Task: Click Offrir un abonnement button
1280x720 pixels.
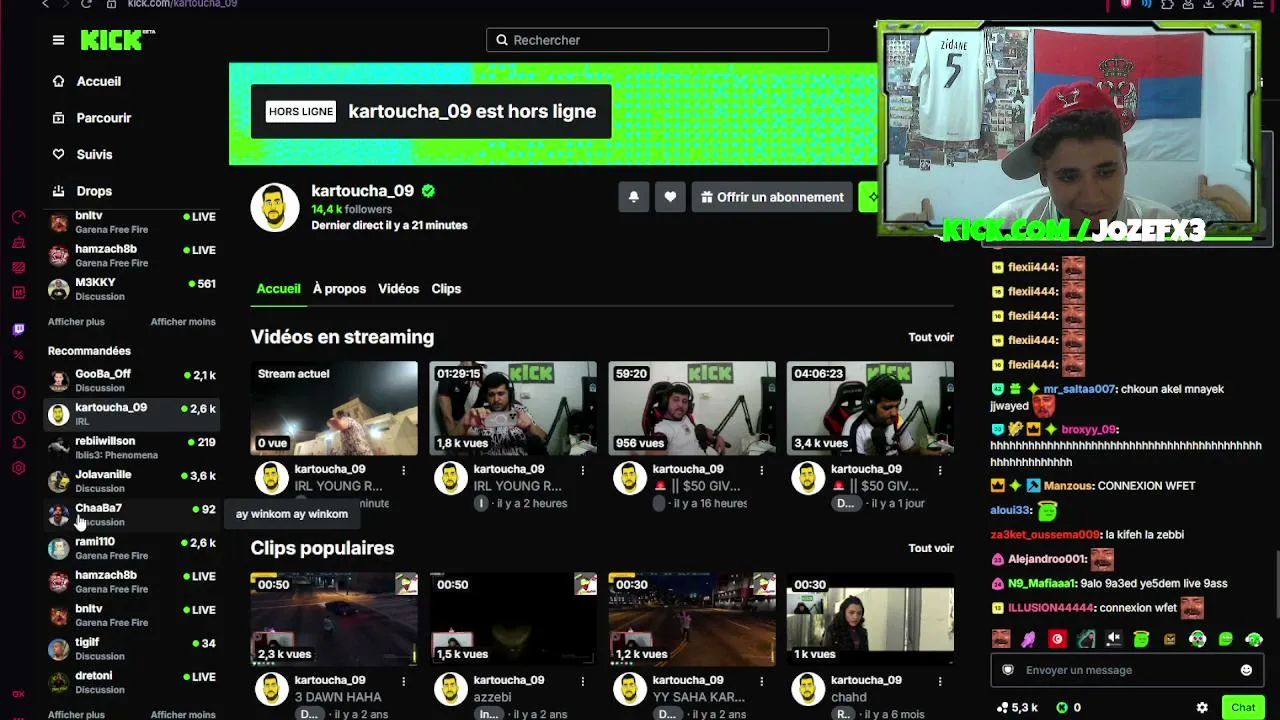Action: pos(771,197)
